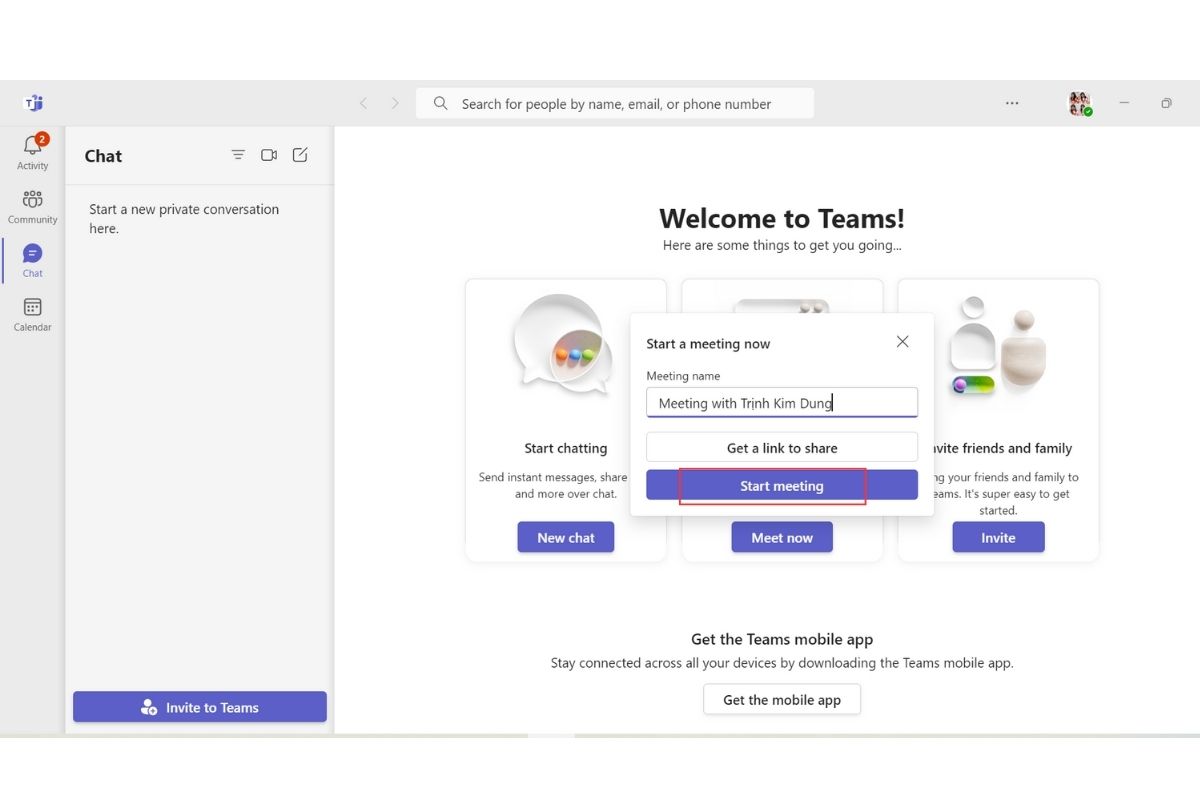Close the Start a meeting now dialog
Image resolution: width=1200 pixels, height=800 pixels.
[903, 342]
